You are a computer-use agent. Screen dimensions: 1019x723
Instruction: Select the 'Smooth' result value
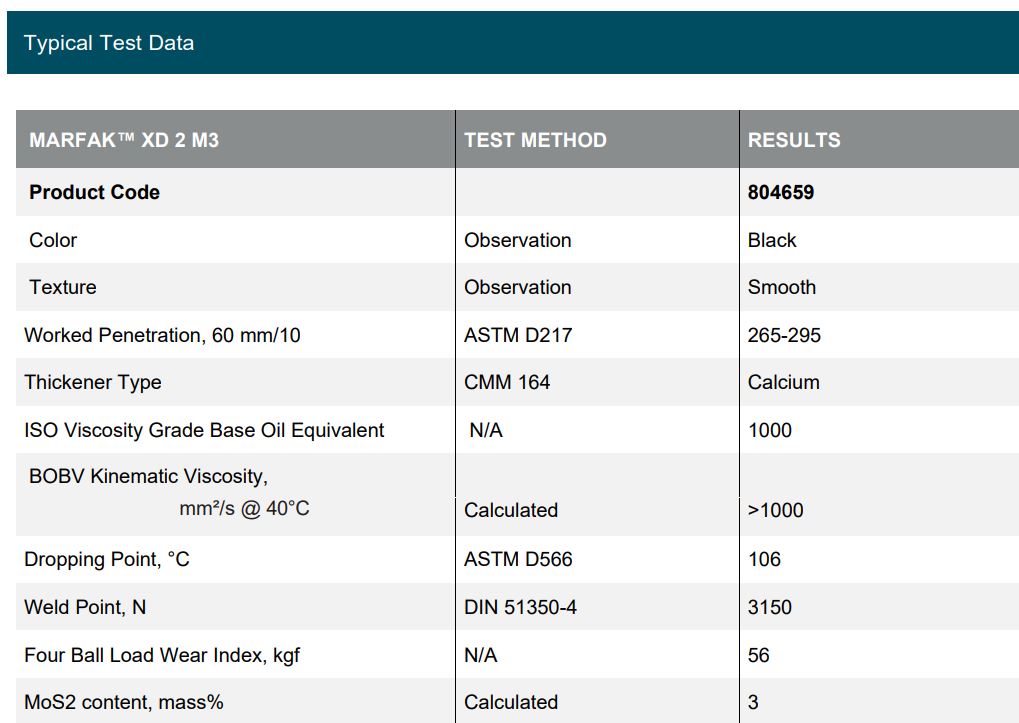click(x=781, y=287)
